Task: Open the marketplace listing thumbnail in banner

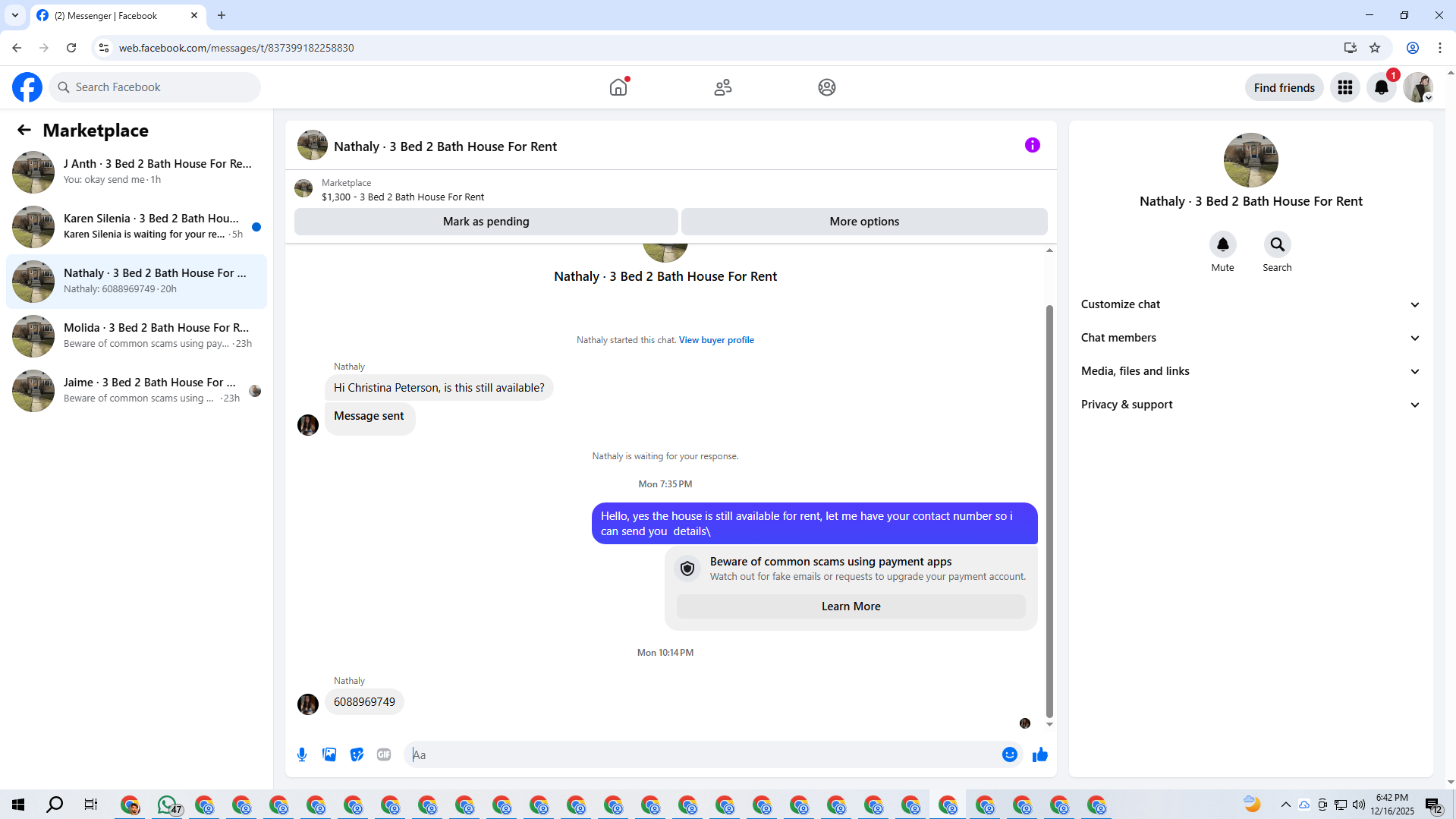Action: 303,188
